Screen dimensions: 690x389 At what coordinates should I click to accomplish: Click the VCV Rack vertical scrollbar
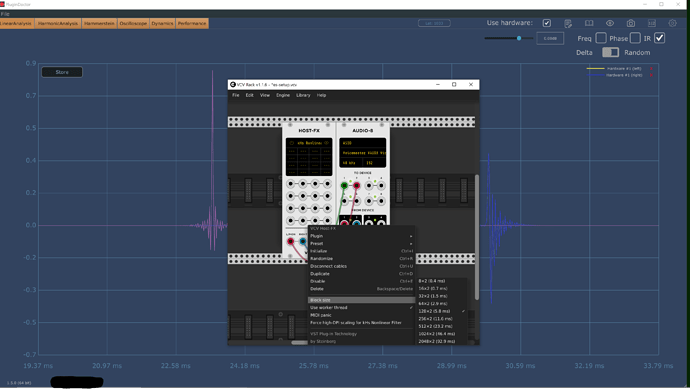[x=477, y=237]
